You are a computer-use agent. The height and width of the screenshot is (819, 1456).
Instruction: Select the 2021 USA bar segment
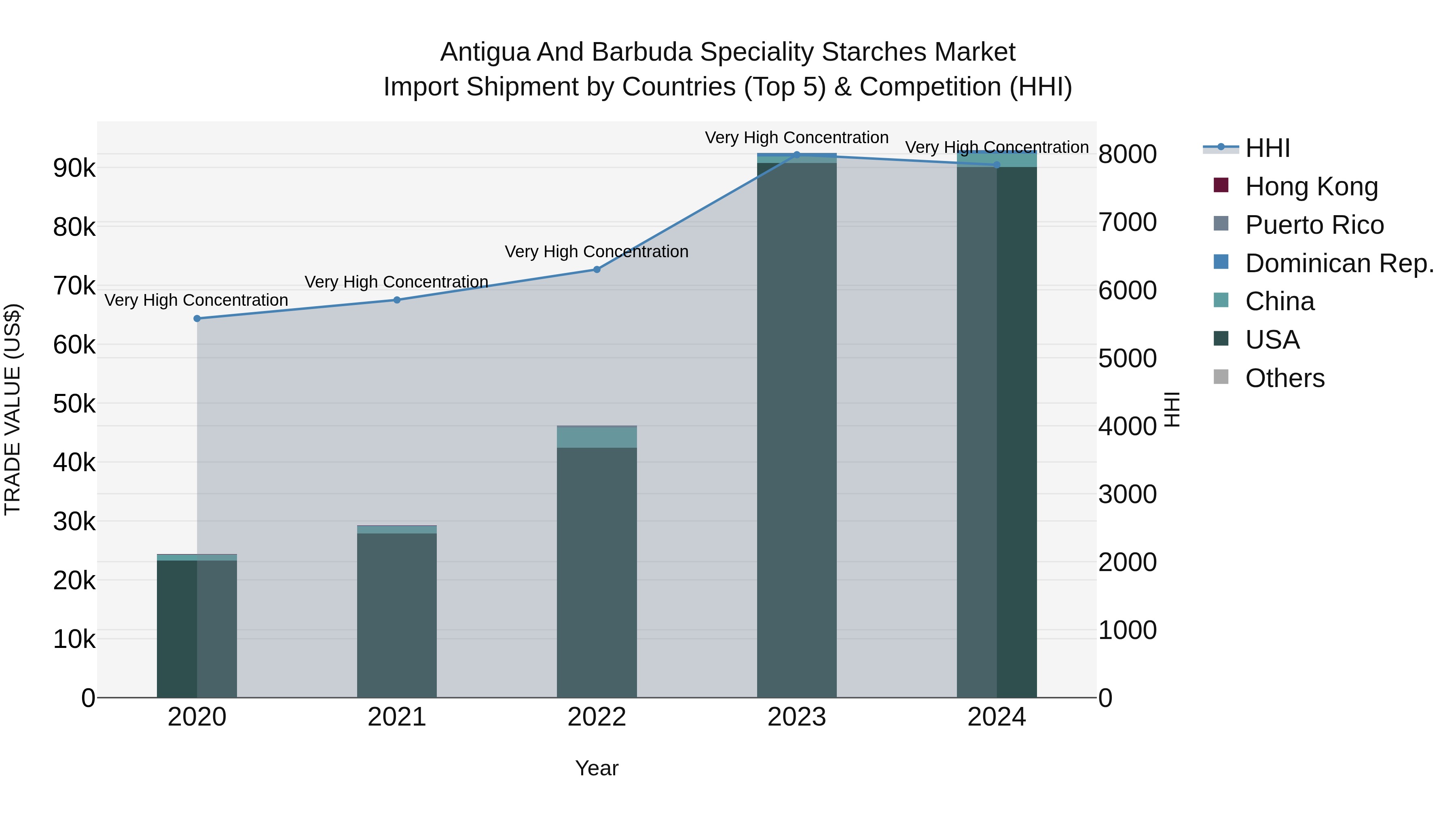tap(397, 616)
